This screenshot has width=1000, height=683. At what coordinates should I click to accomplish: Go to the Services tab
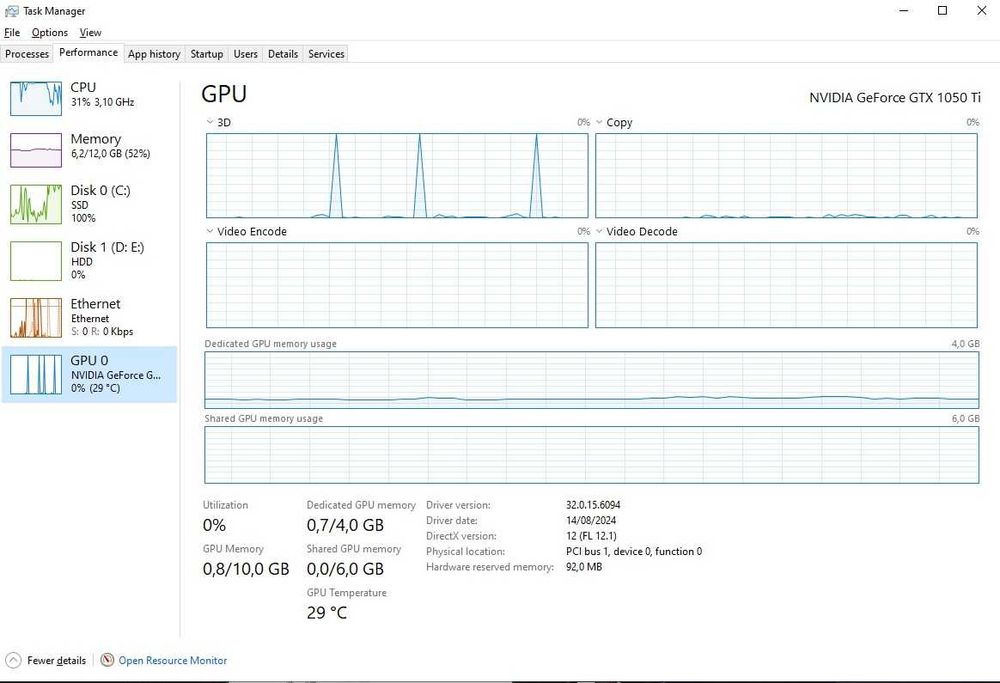point(326,54)
